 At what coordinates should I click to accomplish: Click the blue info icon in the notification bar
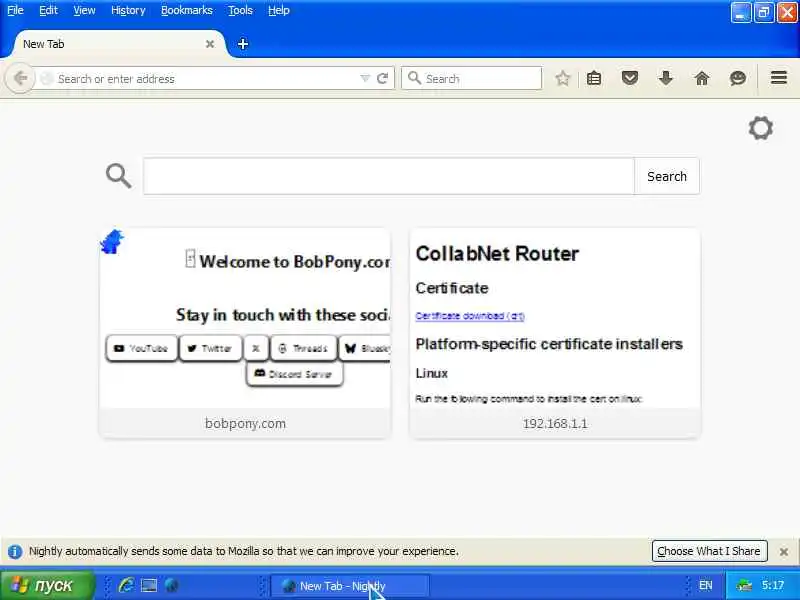(15, 552)
